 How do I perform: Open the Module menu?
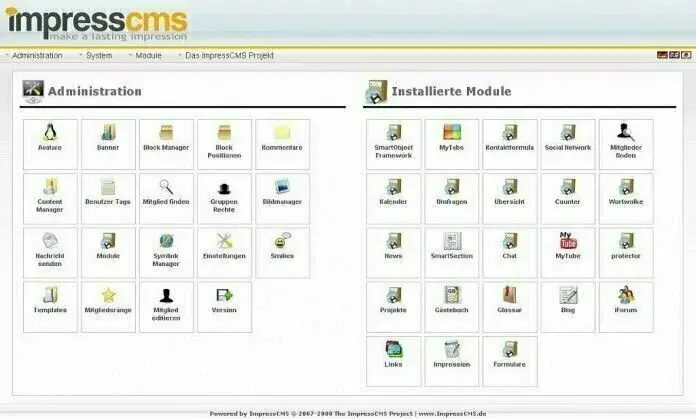pyautogui.click(x=148, y=55)
